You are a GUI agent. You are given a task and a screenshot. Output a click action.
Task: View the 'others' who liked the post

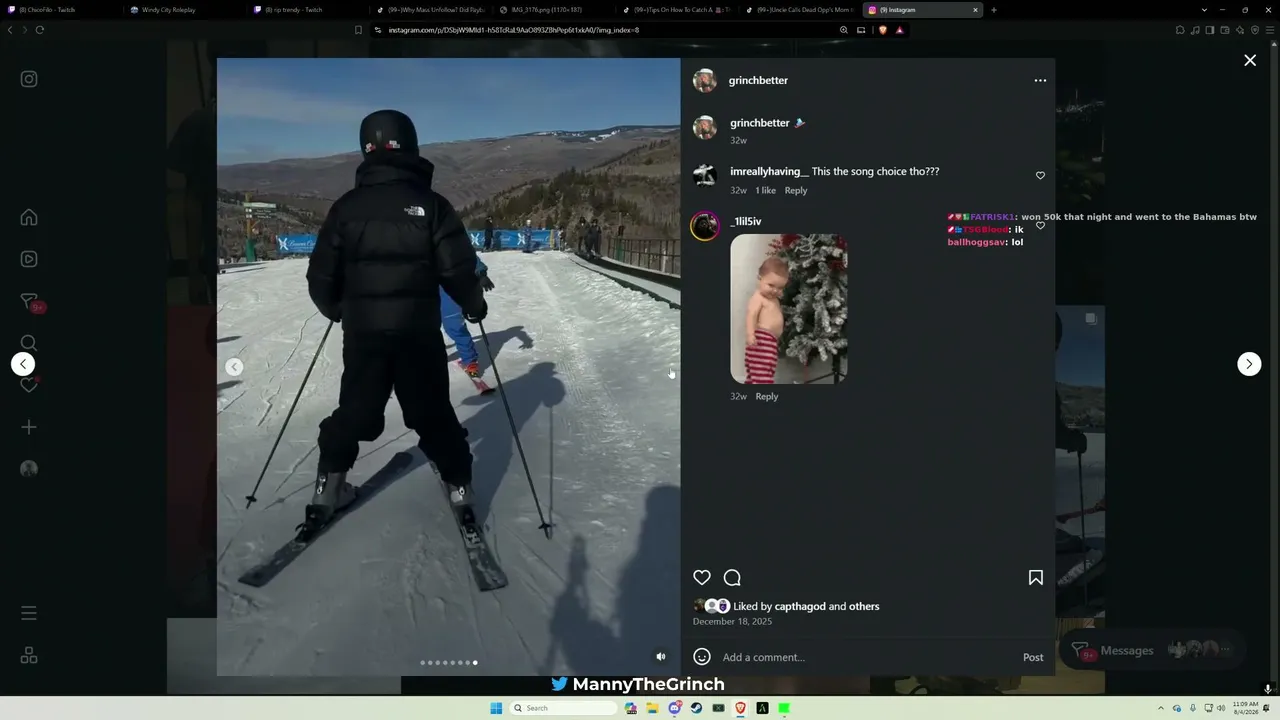(864, 607)
